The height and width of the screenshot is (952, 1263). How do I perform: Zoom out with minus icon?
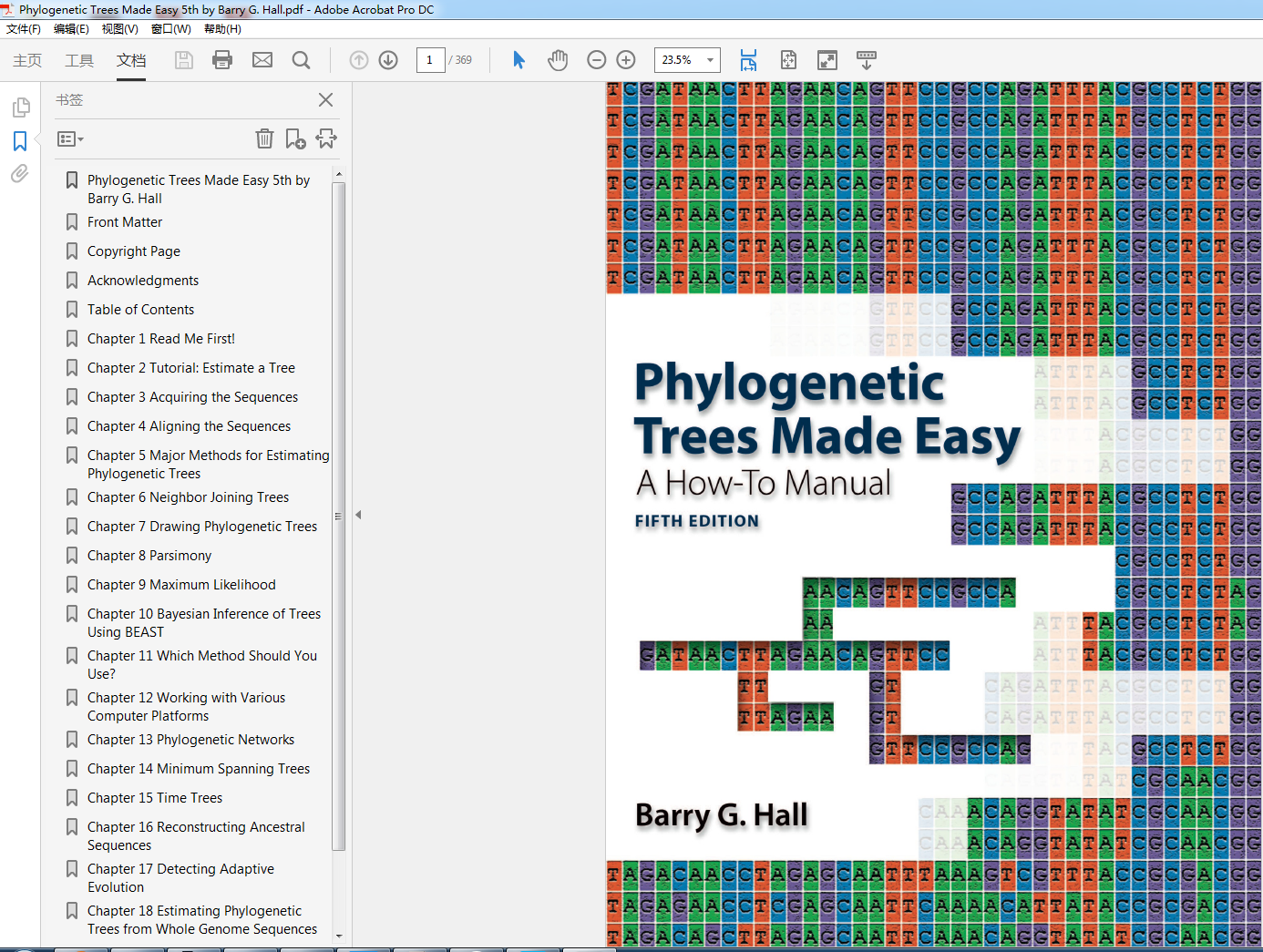pos(597,60)
